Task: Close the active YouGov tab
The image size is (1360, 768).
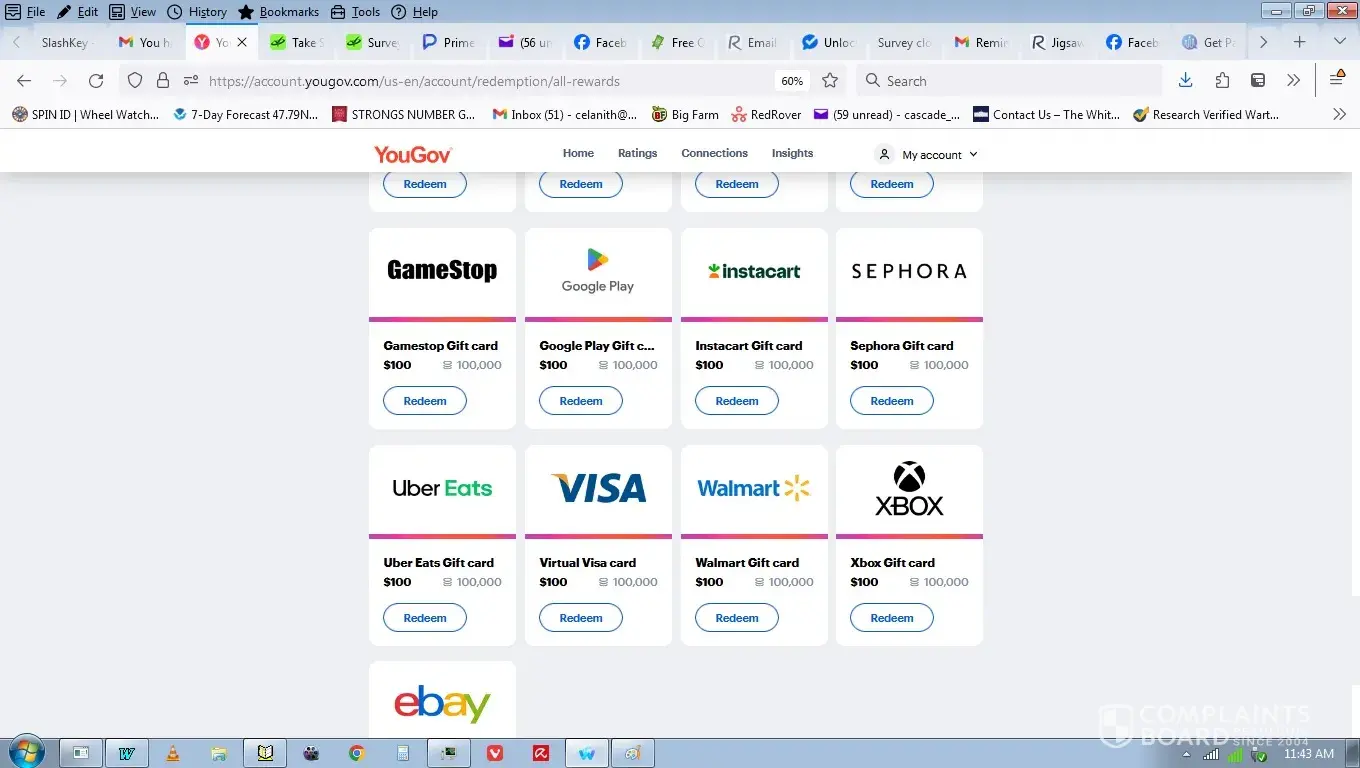Action: click(x=242, y=42)
